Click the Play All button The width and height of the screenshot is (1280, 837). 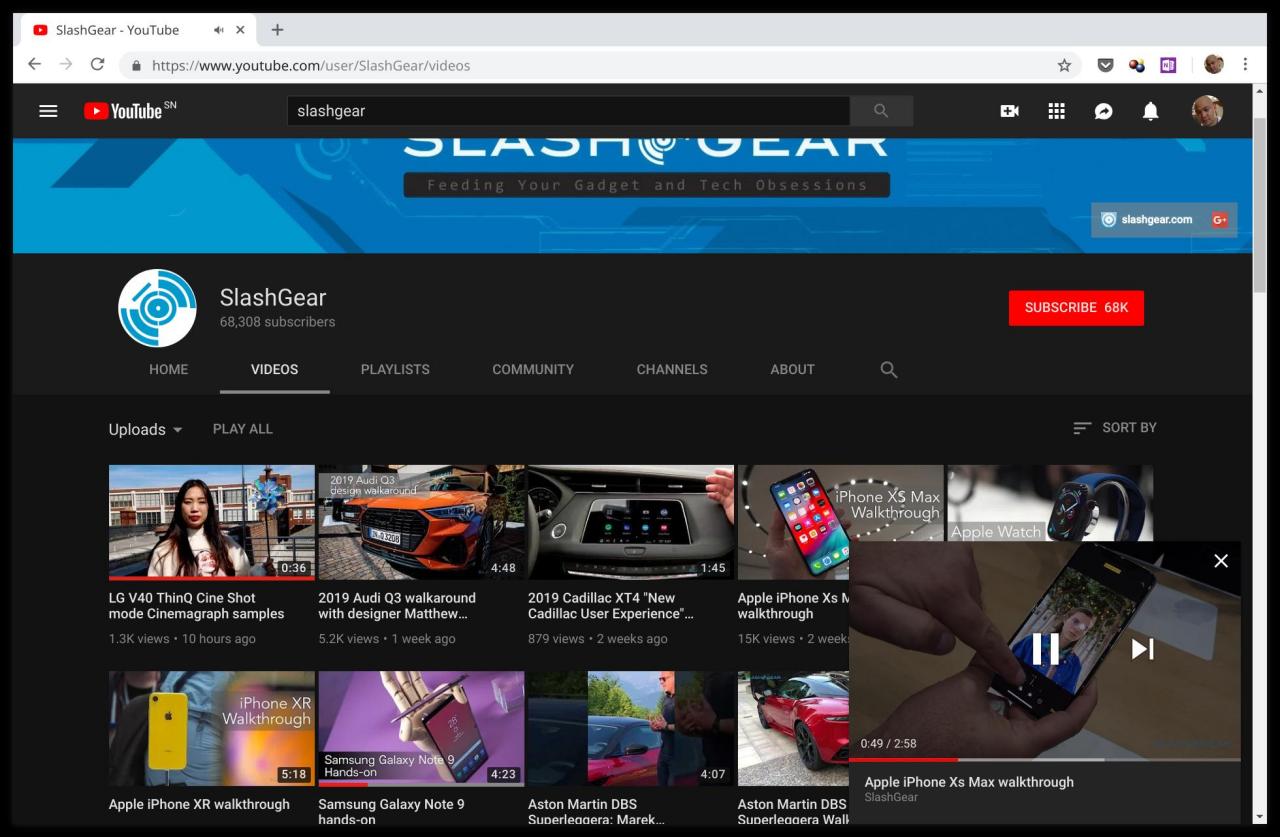243,429
